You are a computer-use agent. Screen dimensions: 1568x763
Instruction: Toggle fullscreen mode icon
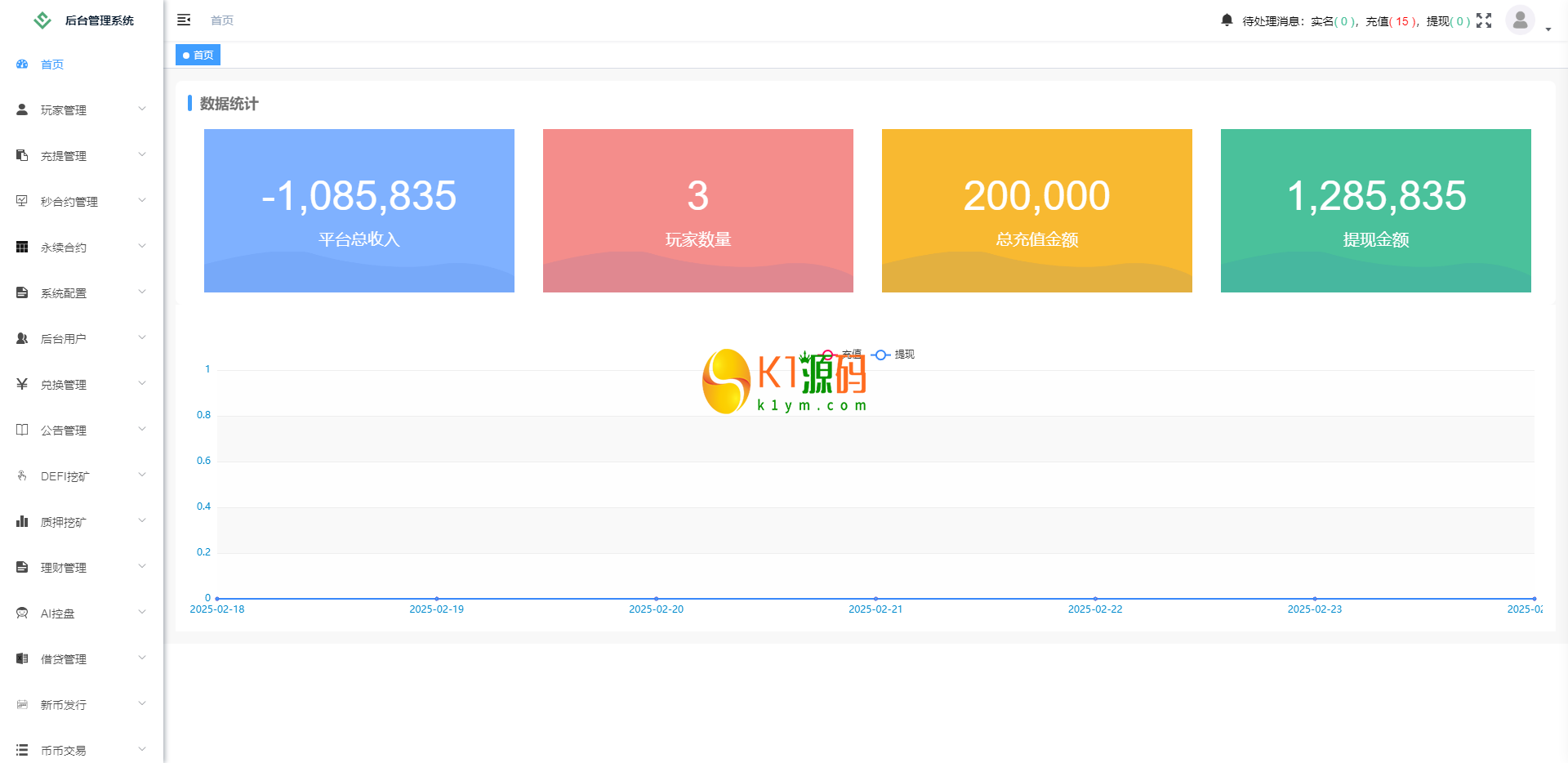(x=1484, y=20)
